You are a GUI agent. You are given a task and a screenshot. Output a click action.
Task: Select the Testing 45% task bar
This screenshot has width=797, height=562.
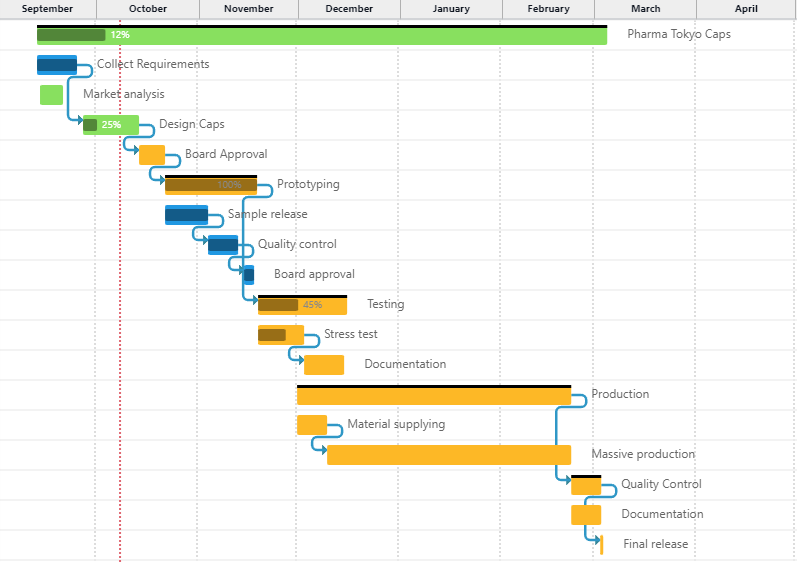point(302,305)
